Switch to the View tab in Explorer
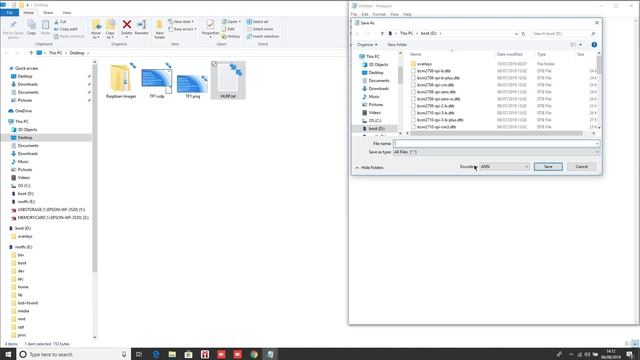Viewport: 640px width, 360px height. [67, 13]
